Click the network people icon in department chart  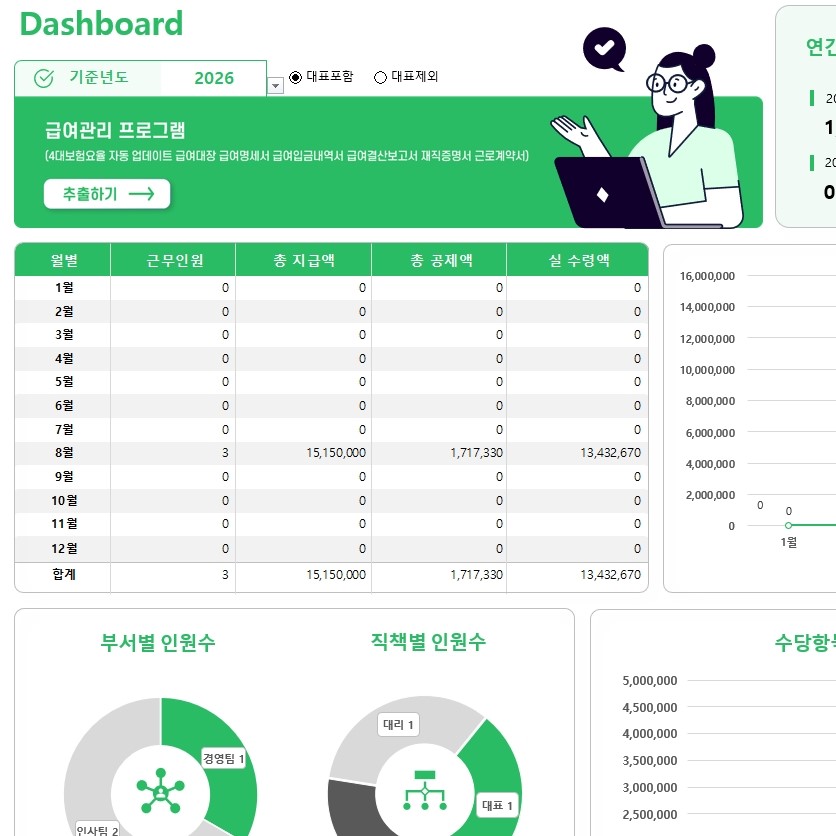160,791
